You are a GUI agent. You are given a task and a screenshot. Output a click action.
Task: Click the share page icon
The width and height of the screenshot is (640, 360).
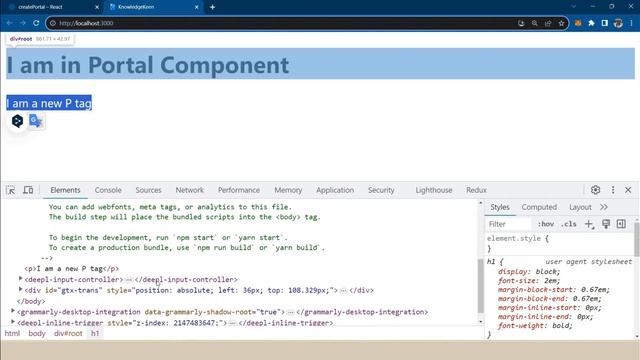[x=548, y=23]
